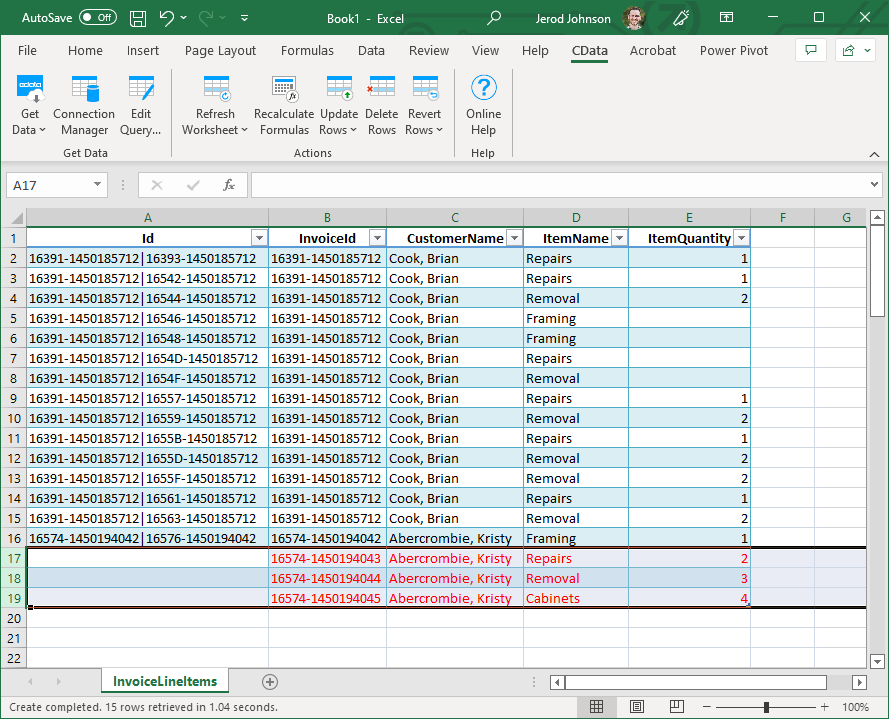Image resolution: width=889 pixels, height=719 pixels.
Task: Open the Connection Manager
Action: pyautogui.click(x=84, y=105)
